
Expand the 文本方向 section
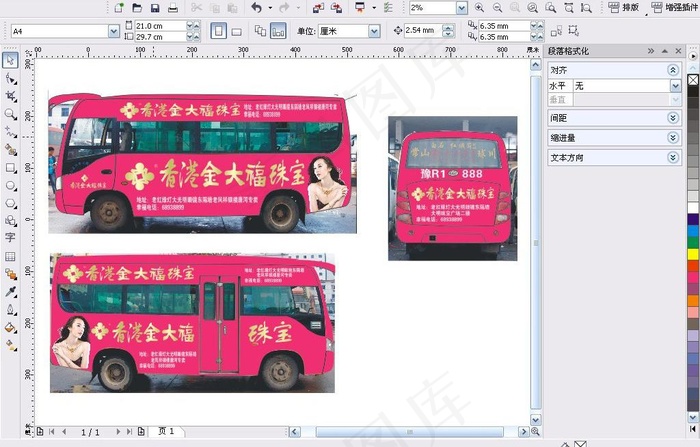(x=673, y=158)
